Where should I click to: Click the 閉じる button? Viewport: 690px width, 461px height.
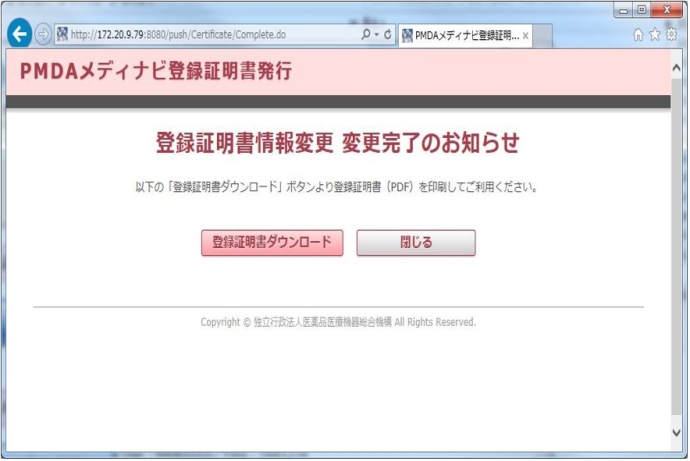[416, 242]
